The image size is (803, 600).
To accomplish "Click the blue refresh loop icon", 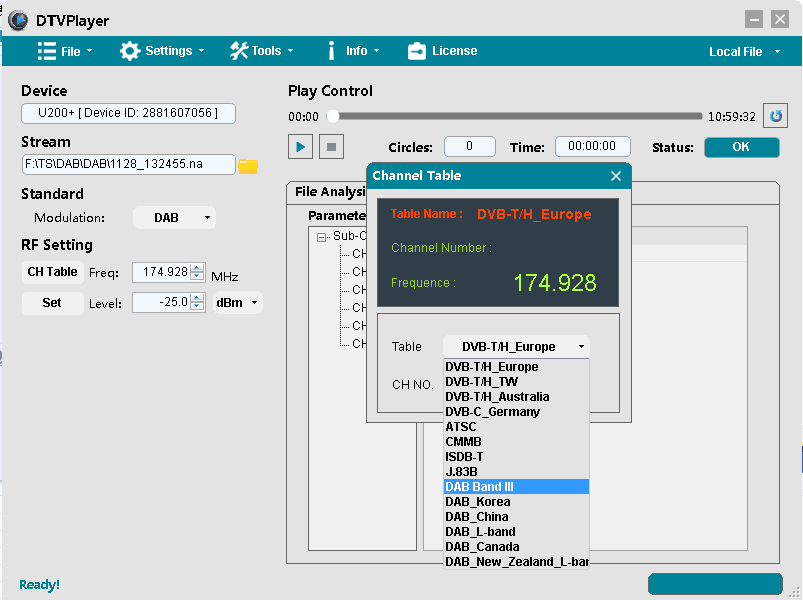I will tap(776, 116).
